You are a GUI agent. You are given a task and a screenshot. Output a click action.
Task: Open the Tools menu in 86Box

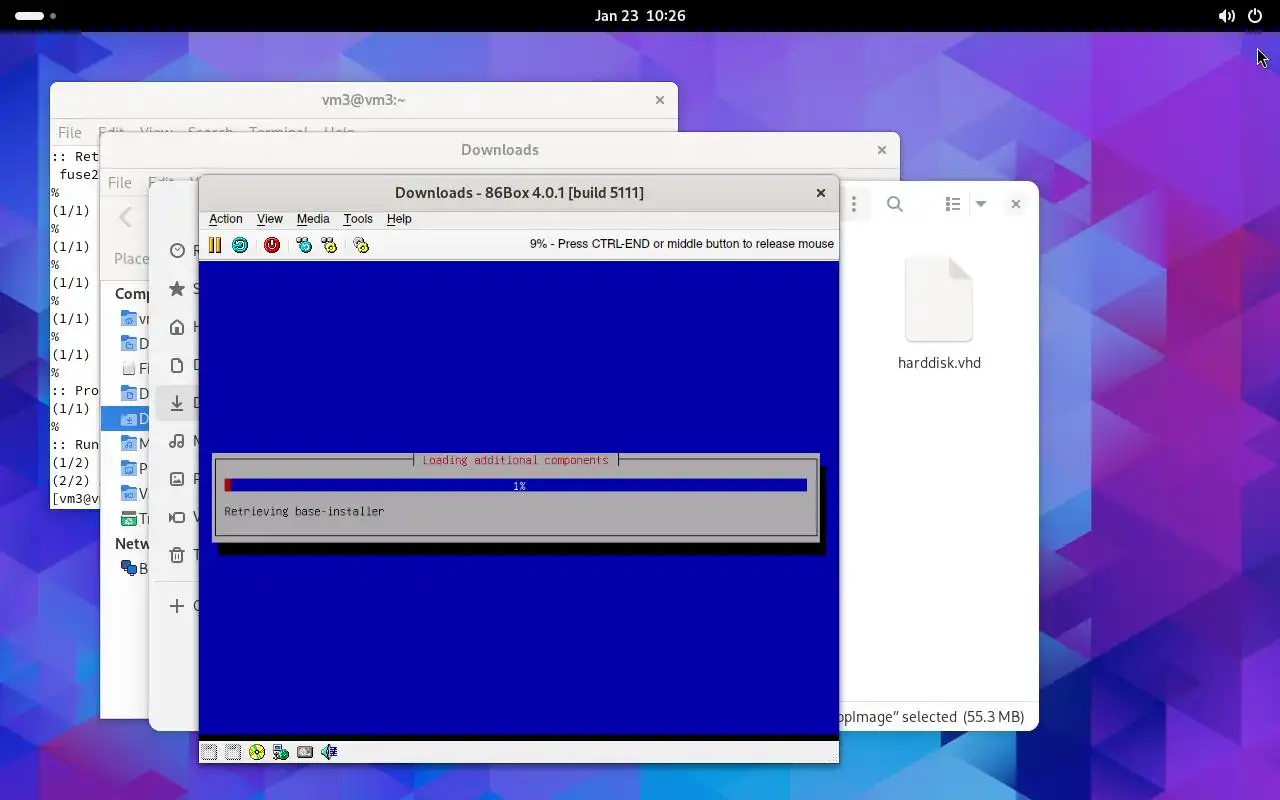point(358,219)
